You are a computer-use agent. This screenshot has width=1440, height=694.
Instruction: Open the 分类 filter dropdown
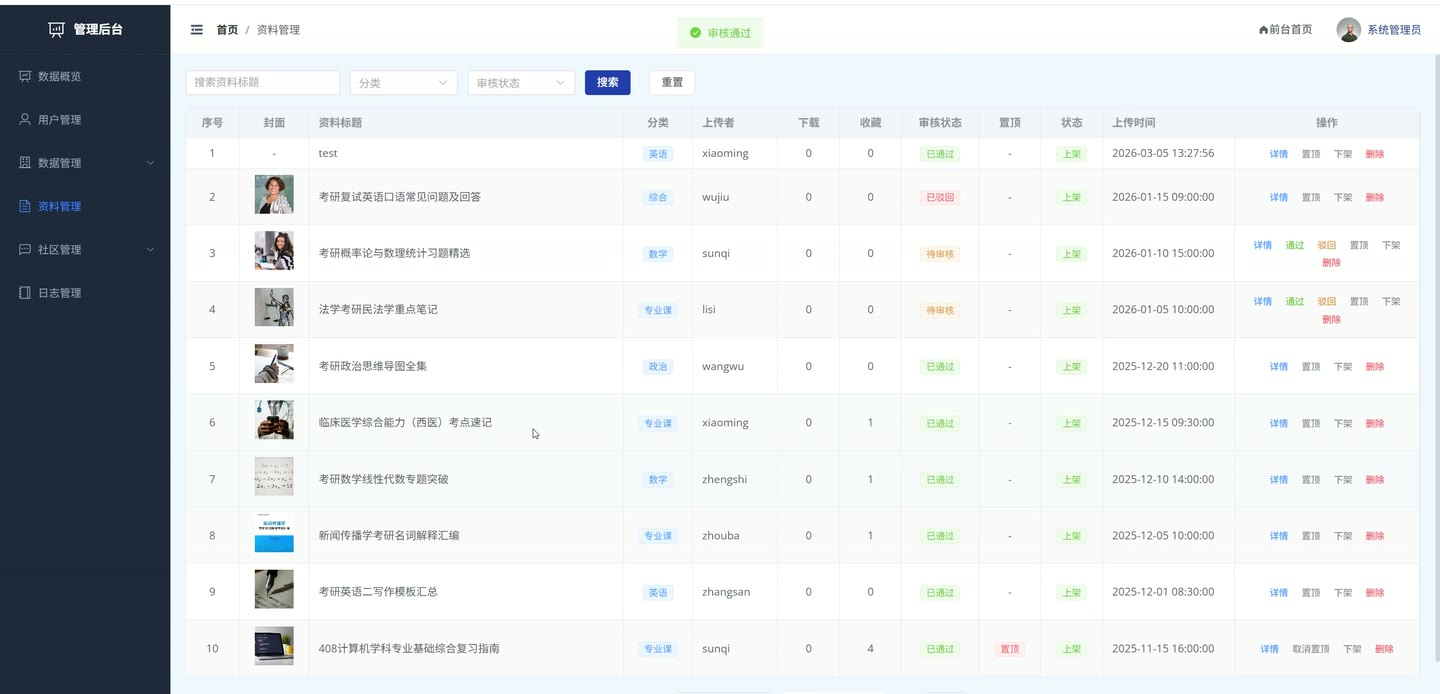tap(404, 83)
